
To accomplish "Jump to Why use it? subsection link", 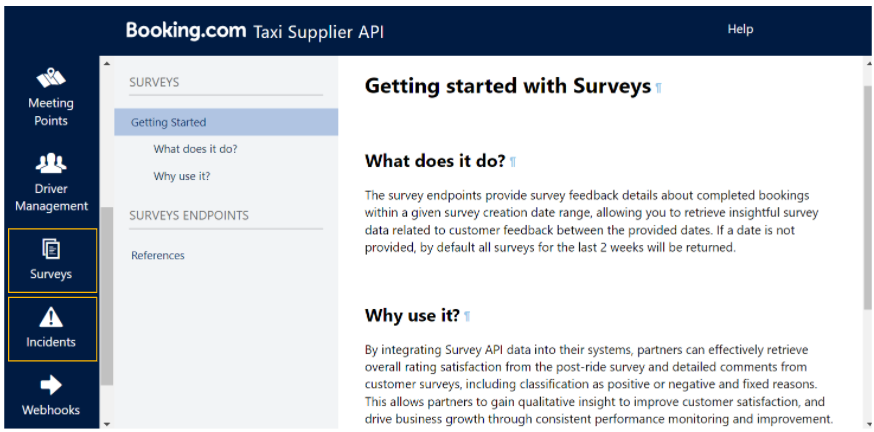I will (x=182, y=176).
